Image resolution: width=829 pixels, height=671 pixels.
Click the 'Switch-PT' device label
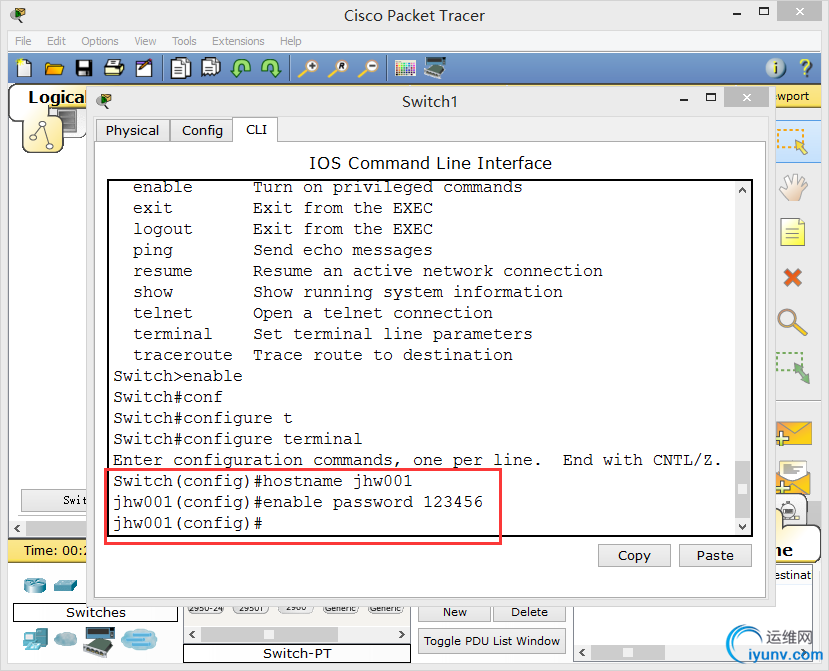297,654
